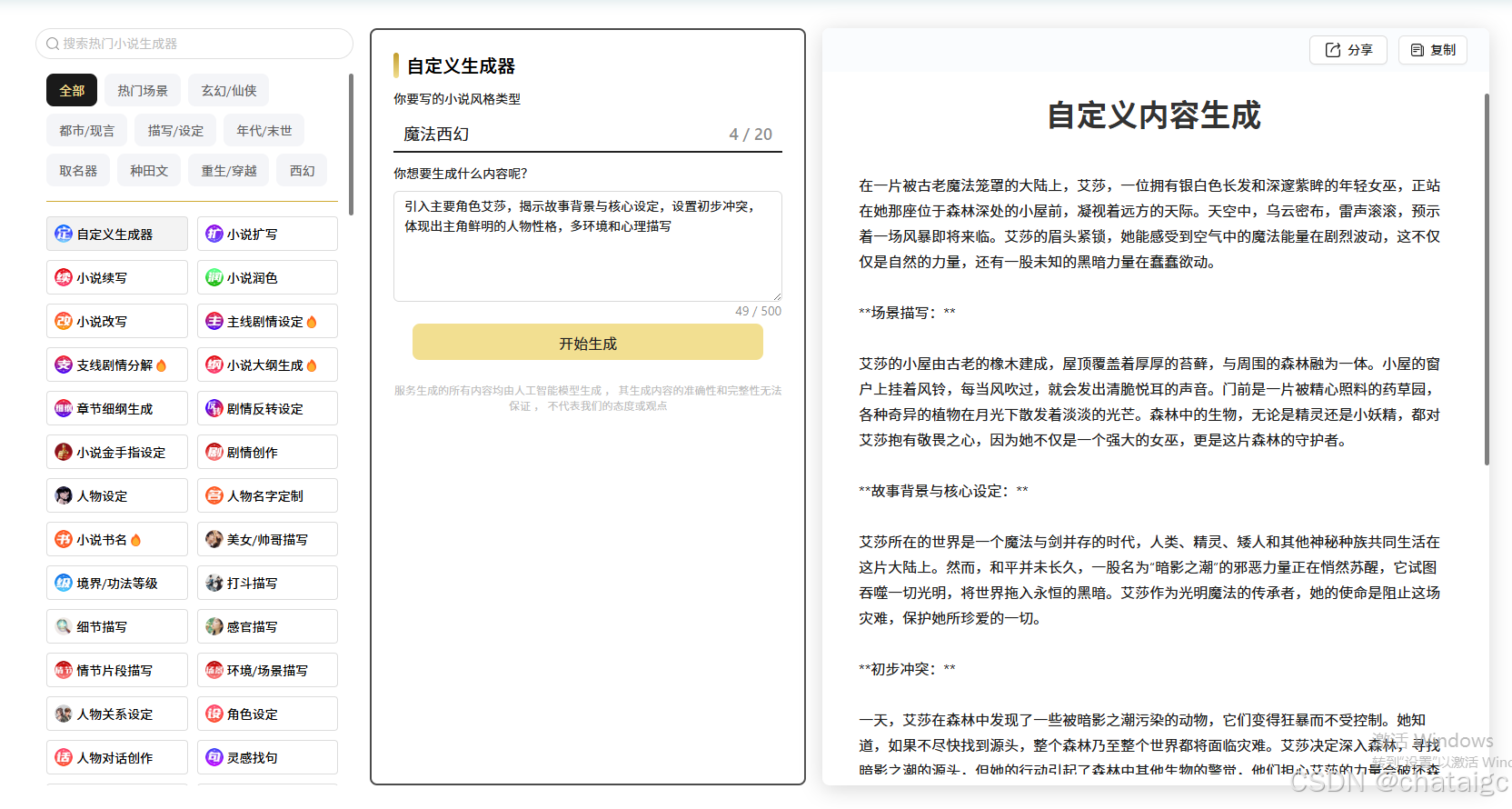Open the 灵感找句 tool label
The image size is (1512, 809).
coord(253,757)
